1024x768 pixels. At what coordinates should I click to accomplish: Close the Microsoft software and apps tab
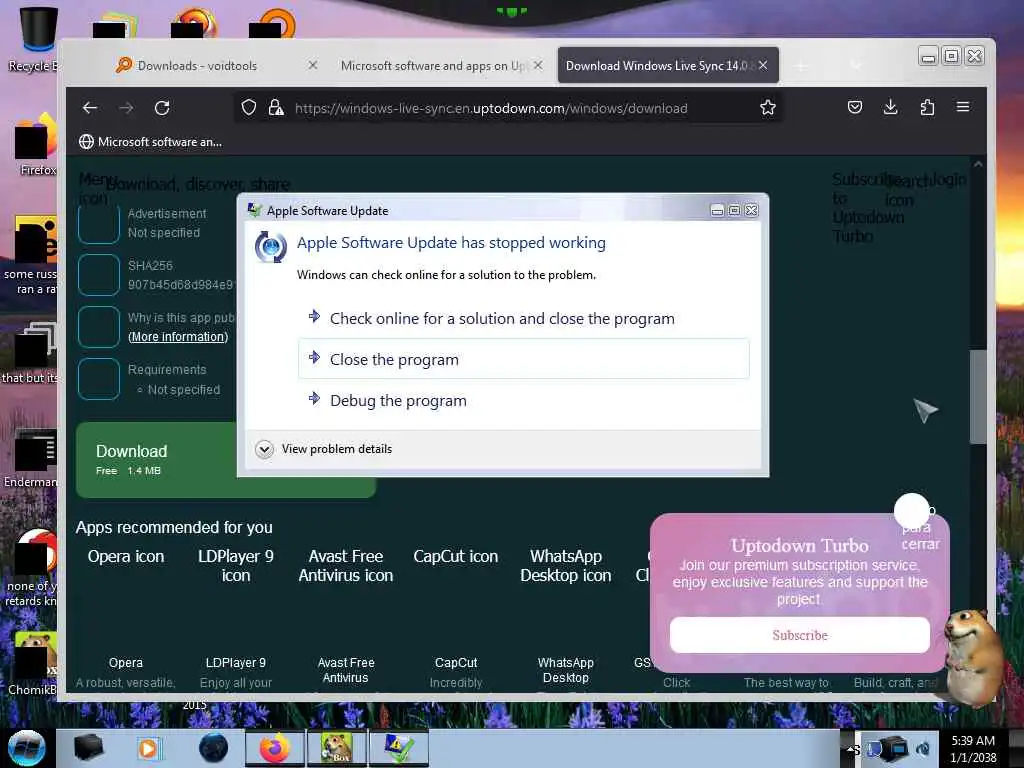click(538, 65)
